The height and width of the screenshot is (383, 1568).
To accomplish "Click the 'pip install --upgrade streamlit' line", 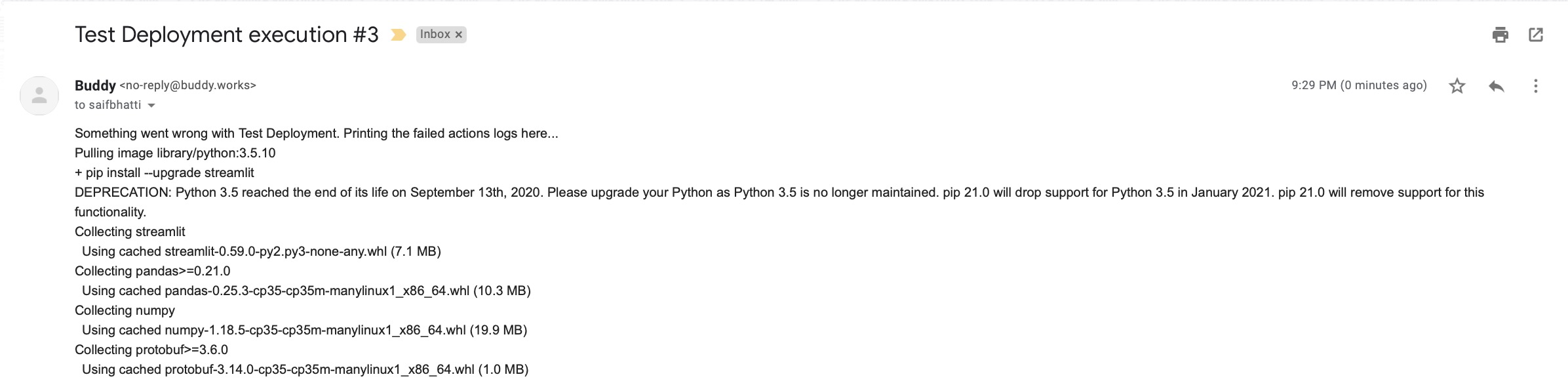I will pos(165,172).
